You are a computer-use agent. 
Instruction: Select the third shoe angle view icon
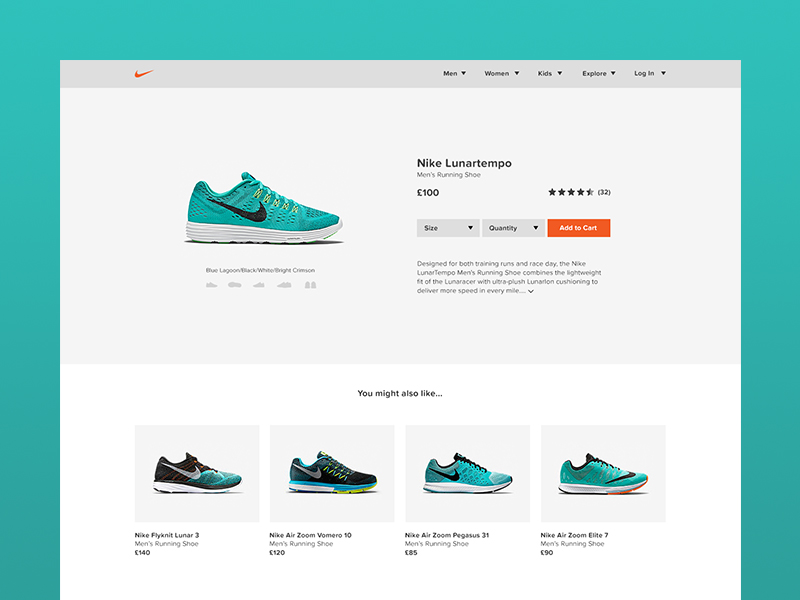[259, 285]
